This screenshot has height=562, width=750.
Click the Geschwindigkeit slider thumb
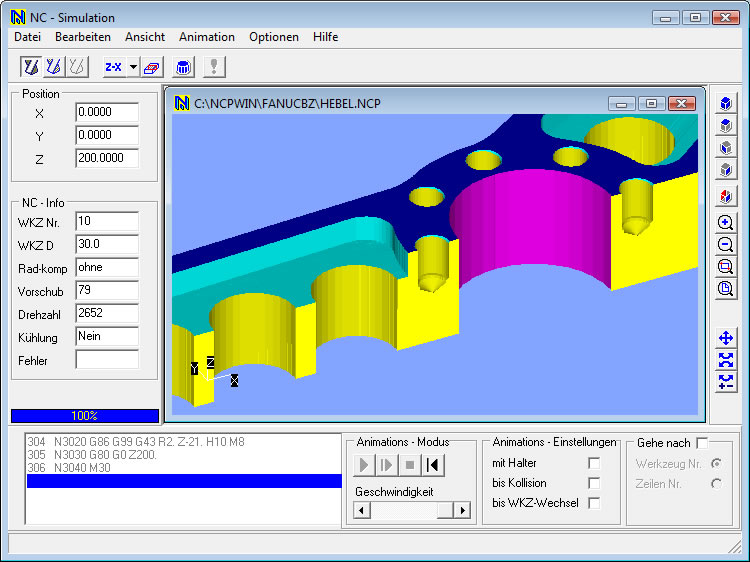pos(445,510)
